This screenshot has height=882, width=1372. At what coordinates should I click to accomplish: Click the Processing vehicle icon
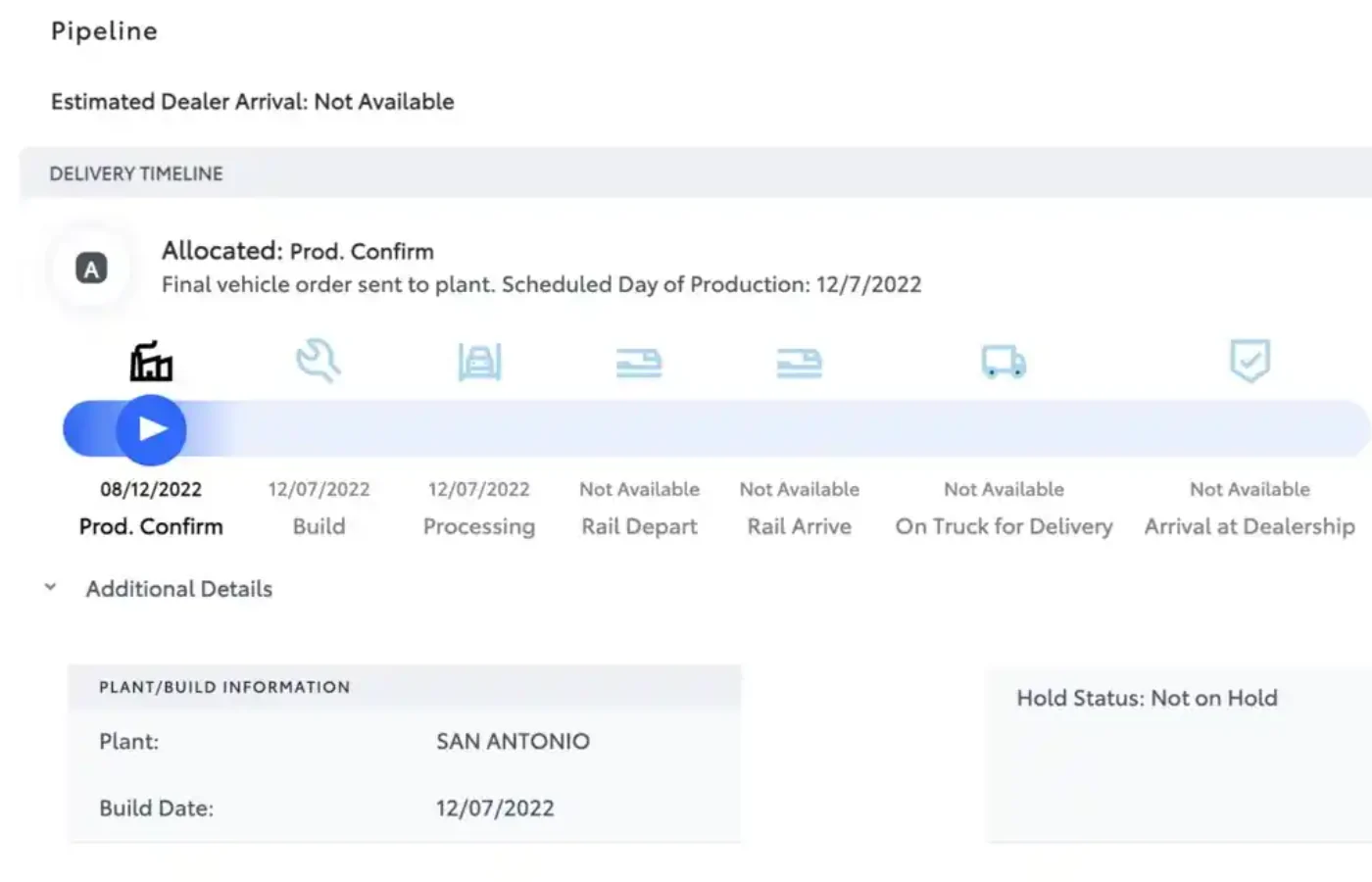[479, 362]
